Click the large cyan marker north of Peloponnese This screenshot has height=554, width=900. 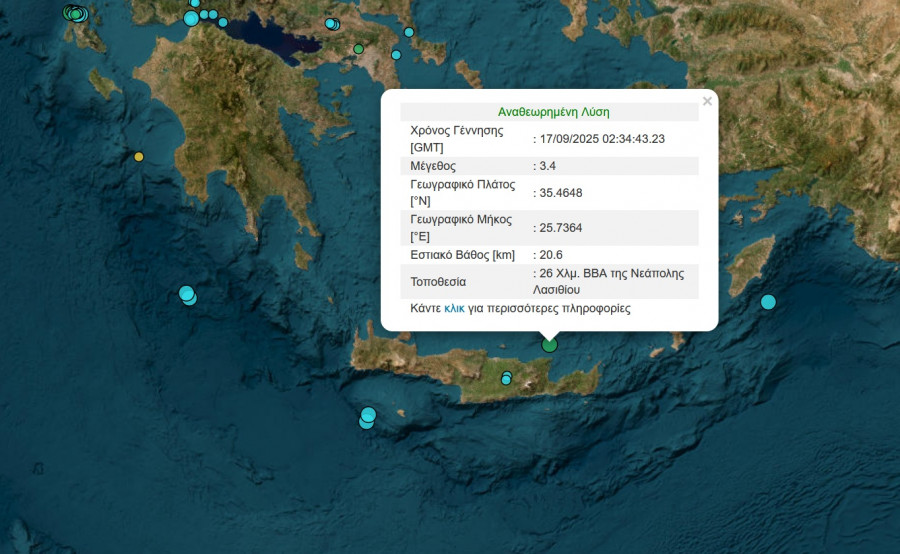pos(191,18)
